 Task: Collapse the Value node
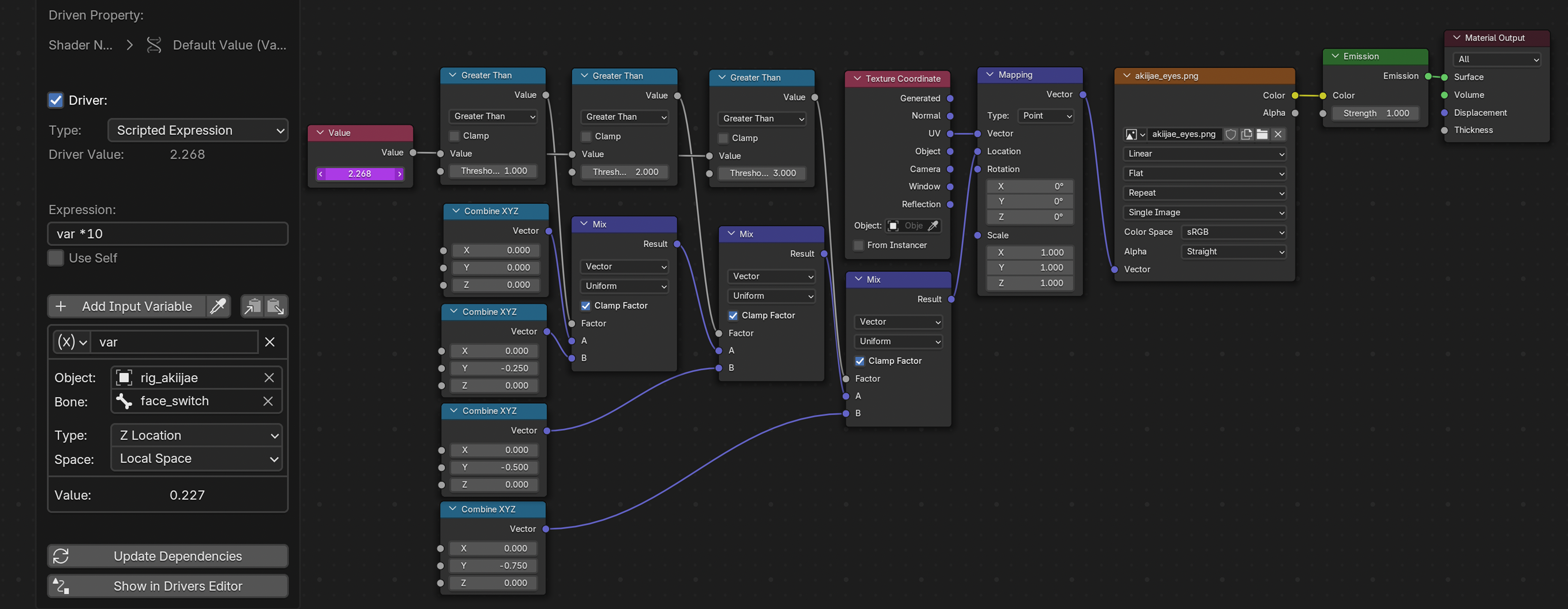tap(319, 133)
